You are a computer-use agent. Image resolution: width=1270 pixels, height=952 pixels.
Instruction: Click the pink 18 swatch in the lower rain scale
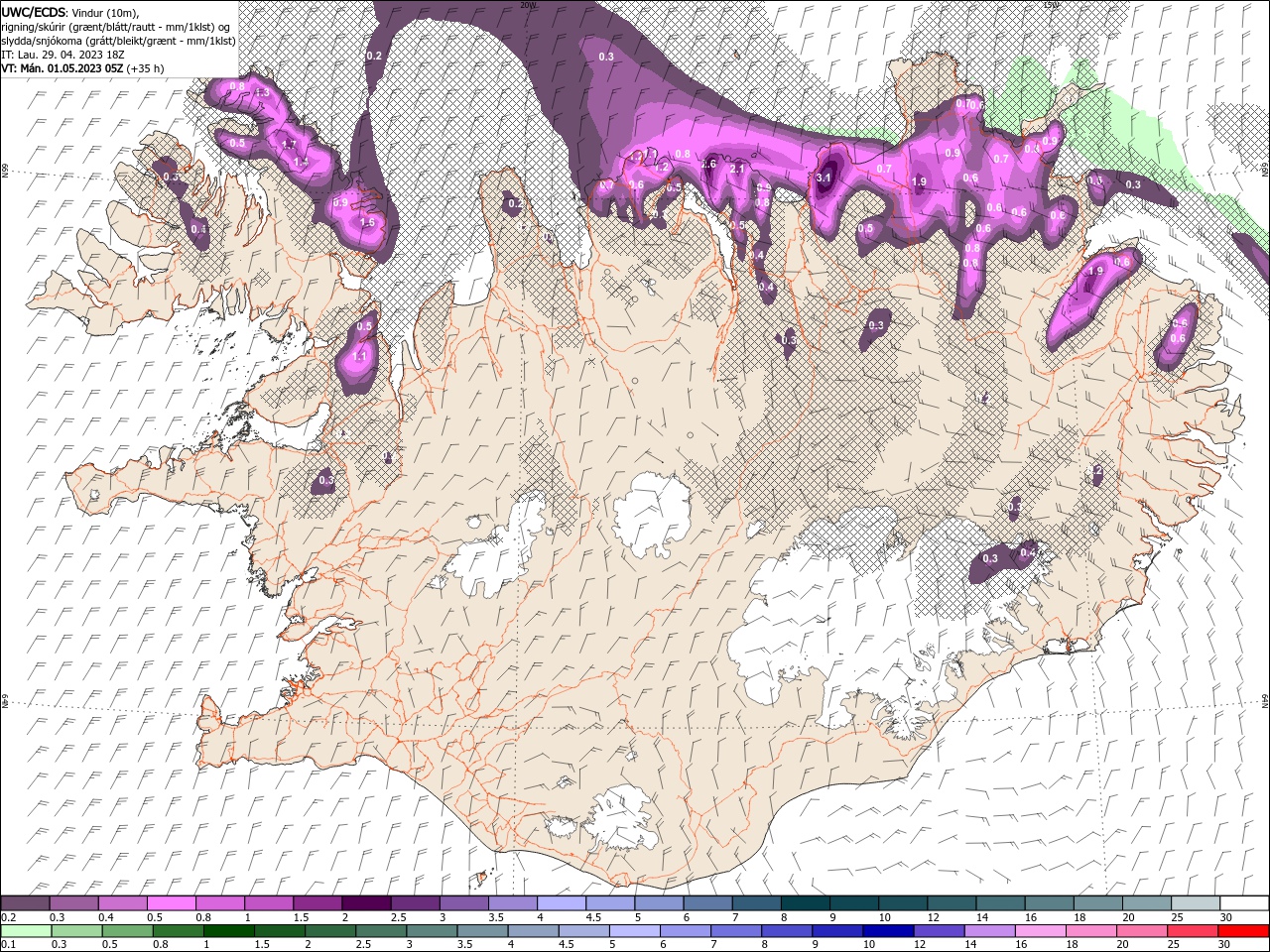1090,931
